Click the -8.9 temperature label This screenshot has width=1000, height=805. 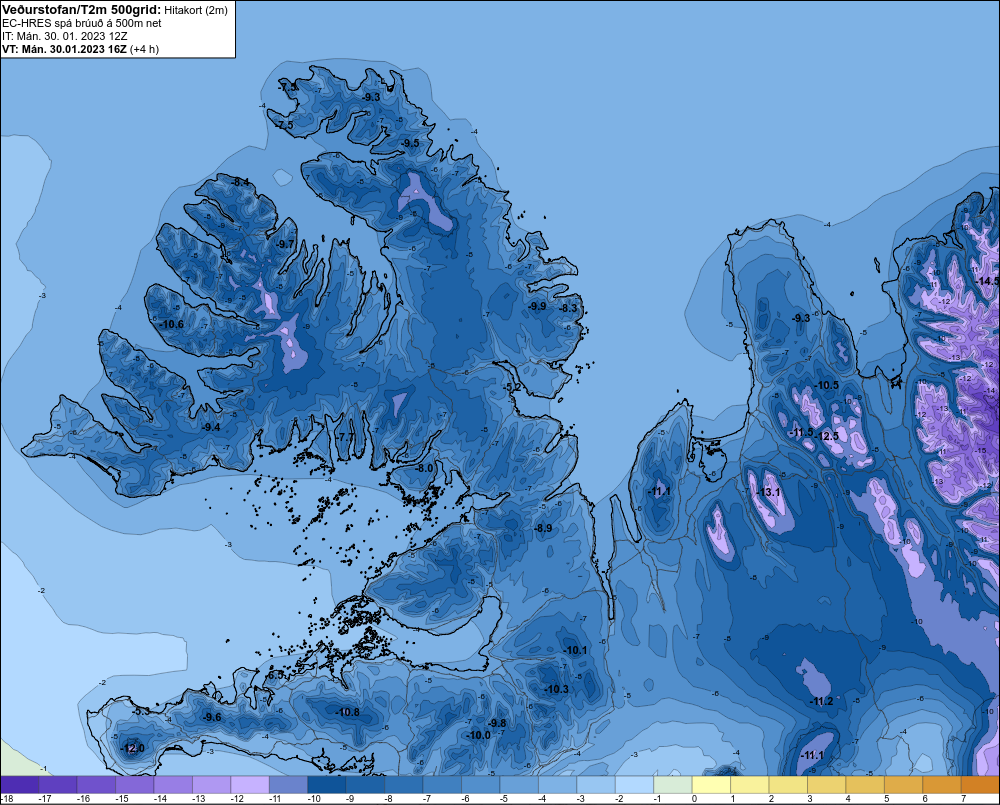[x=543, y=528]
